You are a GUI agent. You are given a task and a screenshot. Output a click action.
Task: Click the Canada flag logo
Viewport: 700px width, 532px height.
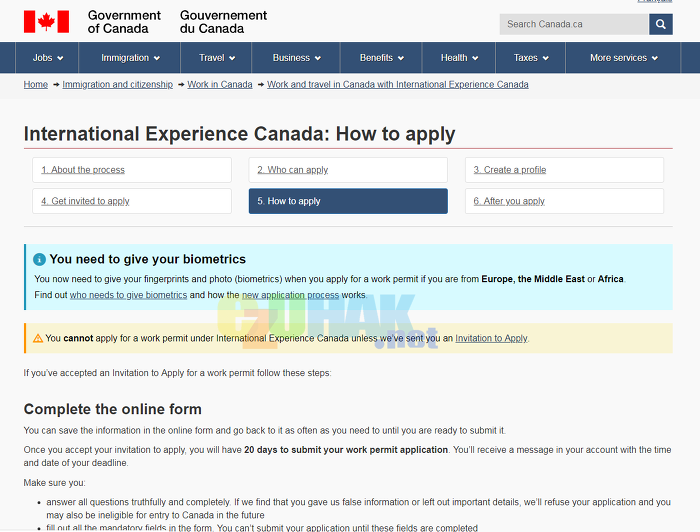46,22
